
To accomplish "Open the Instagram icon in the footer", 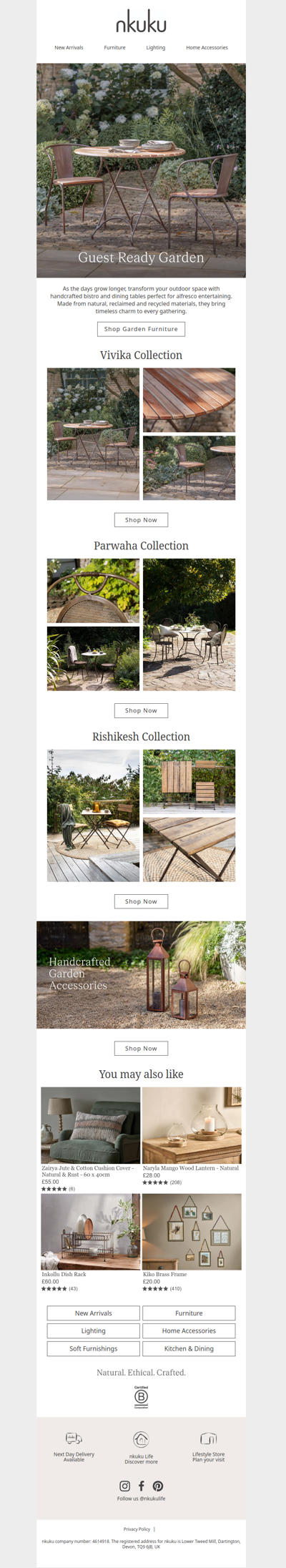I will click(x=124, y=1486).
